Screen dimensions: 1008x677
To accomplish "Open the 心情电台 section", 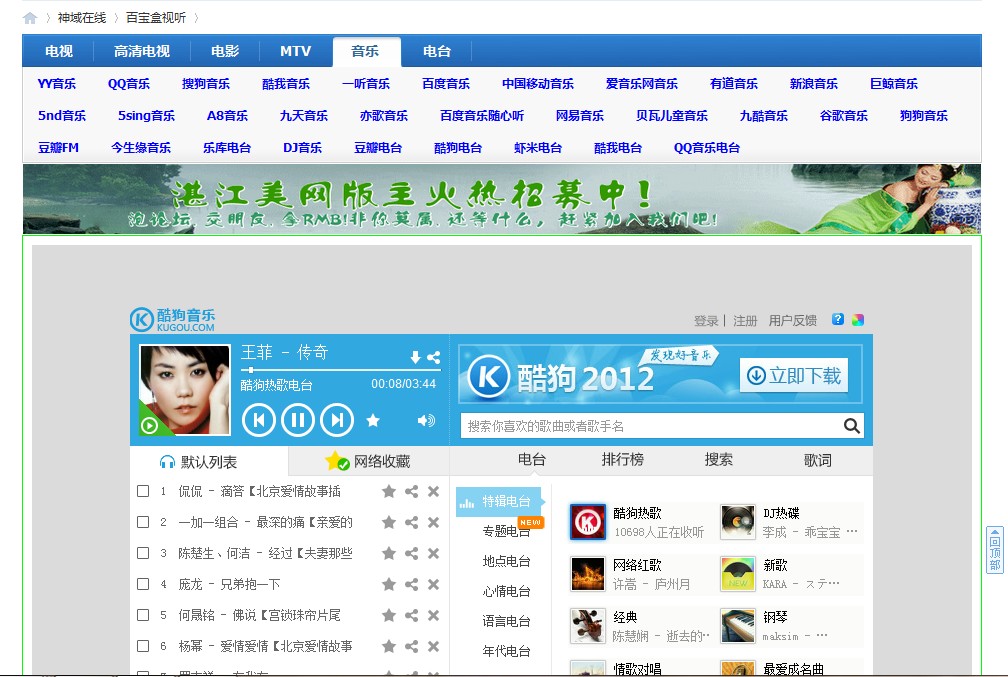I will (505, 591).
